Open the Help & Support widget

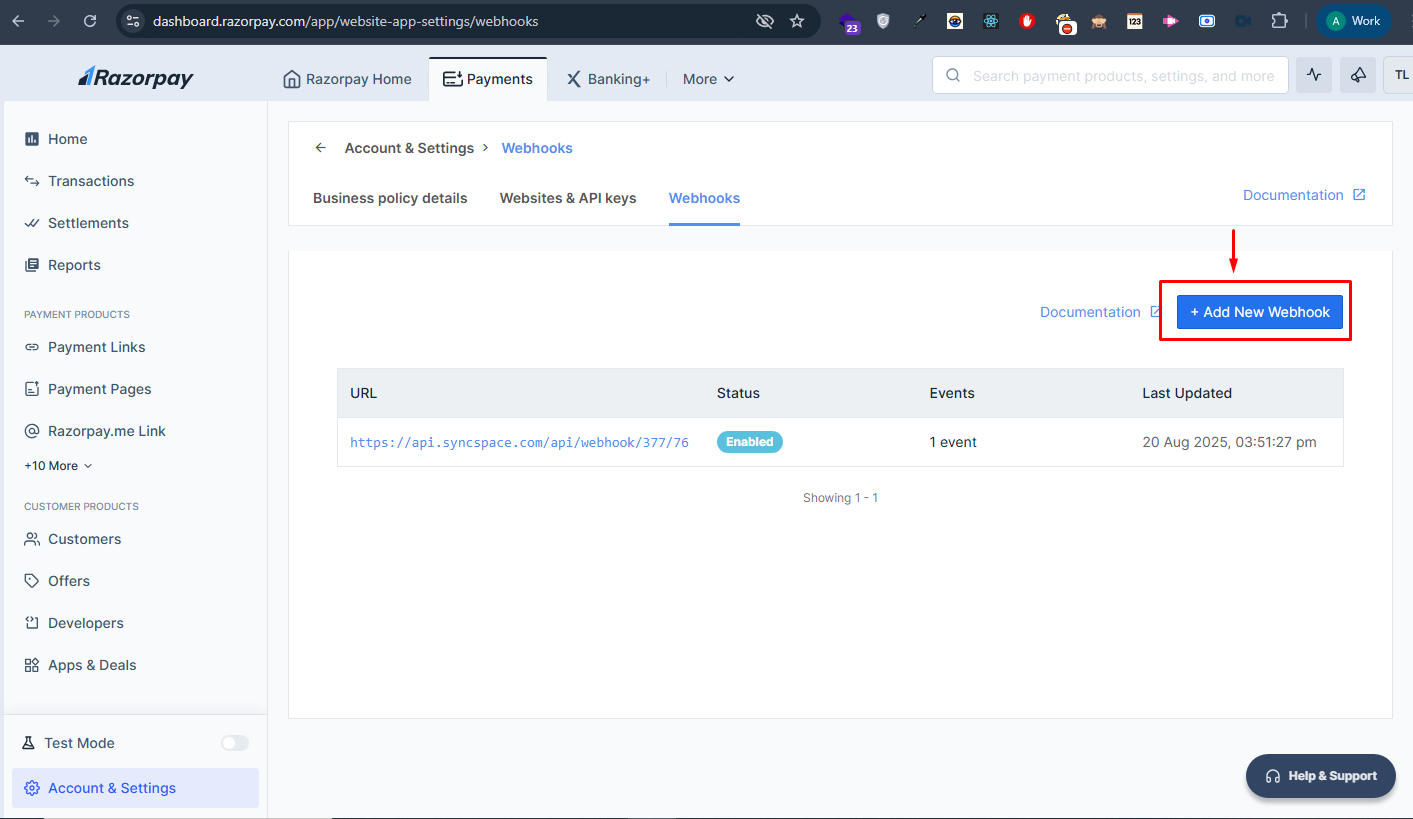click(x=1320, y=776)
